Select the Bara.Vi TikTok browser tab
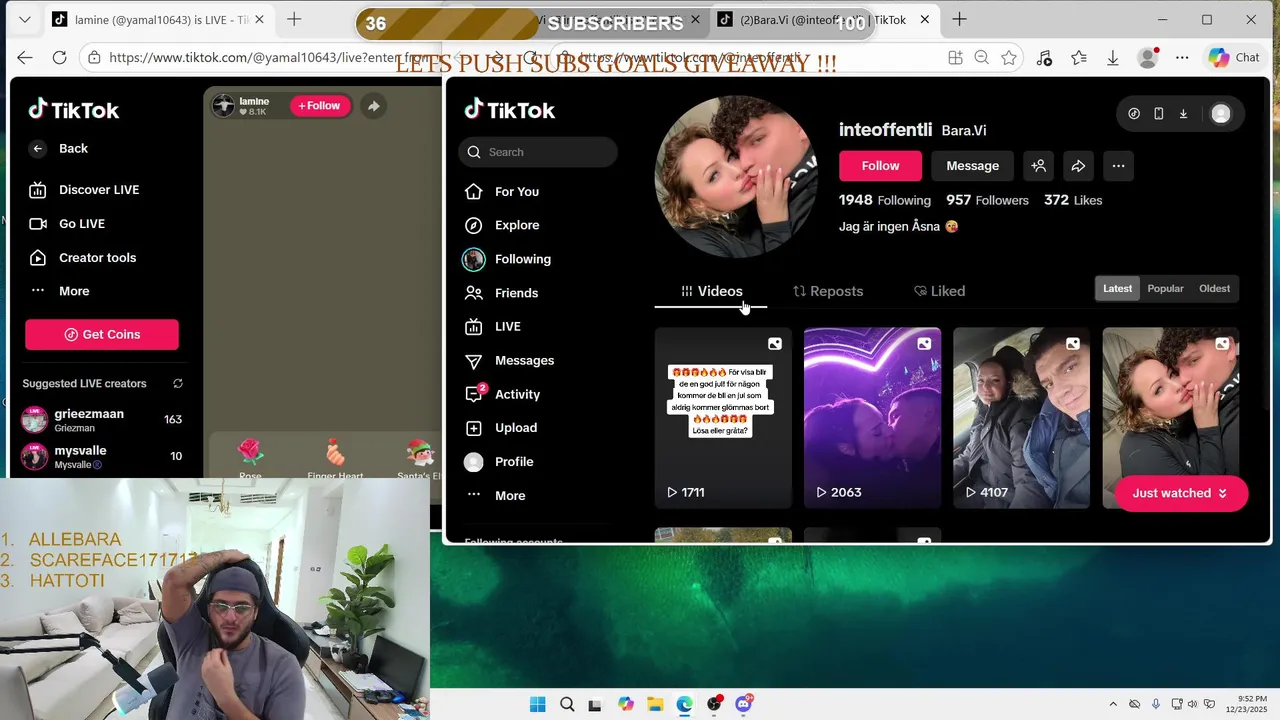 [x=823, y=19]
